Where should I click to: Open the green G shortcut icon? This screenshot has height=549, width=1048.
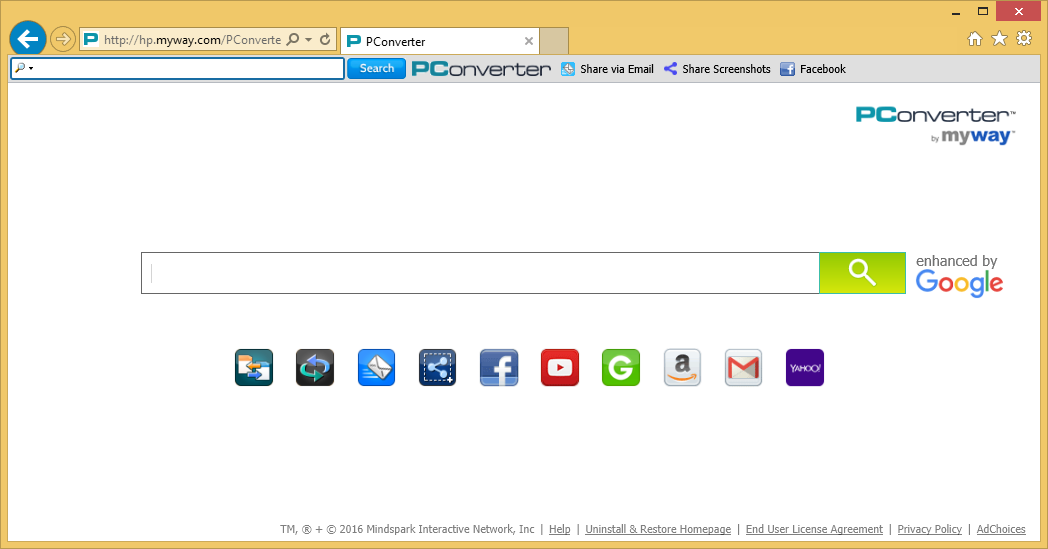click(621, 368)
